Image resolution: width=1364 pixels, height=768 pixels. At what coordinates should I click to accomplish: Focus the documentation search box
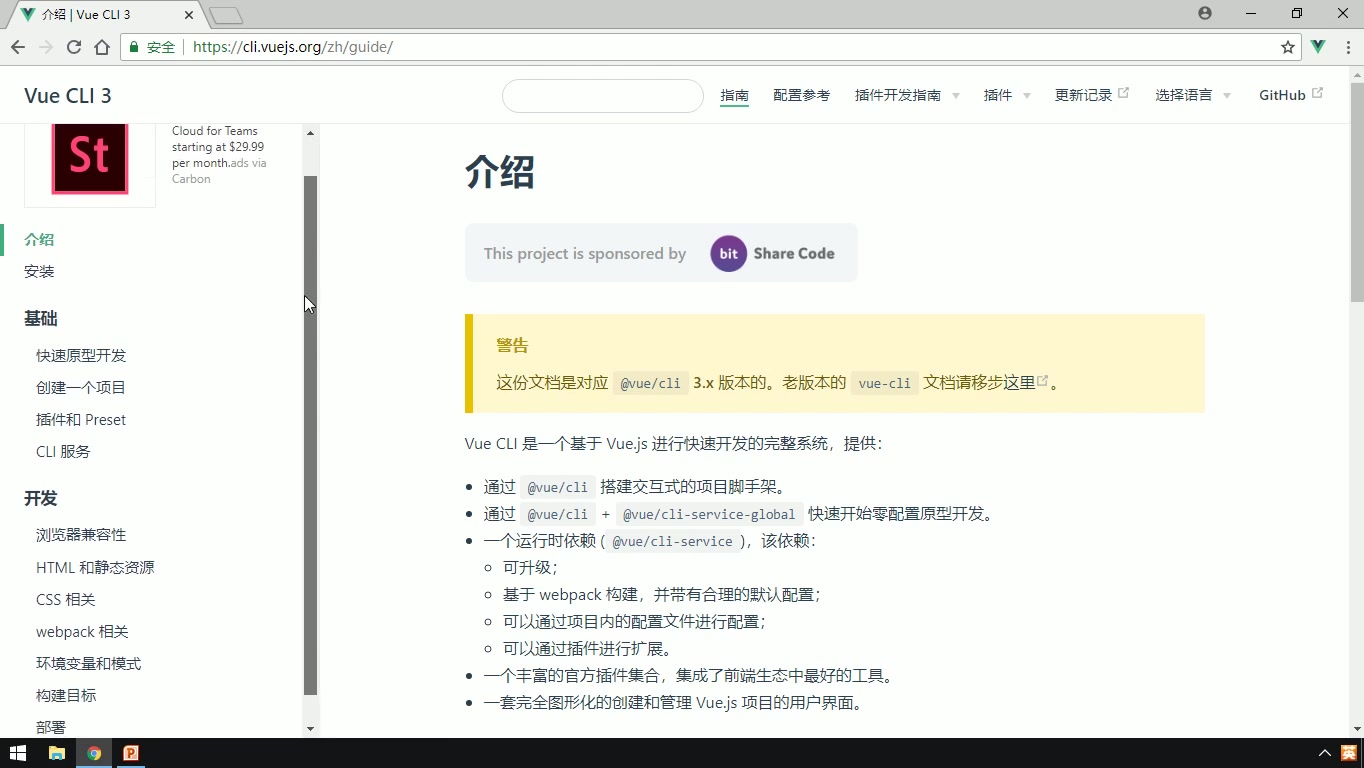click(603, 96)
